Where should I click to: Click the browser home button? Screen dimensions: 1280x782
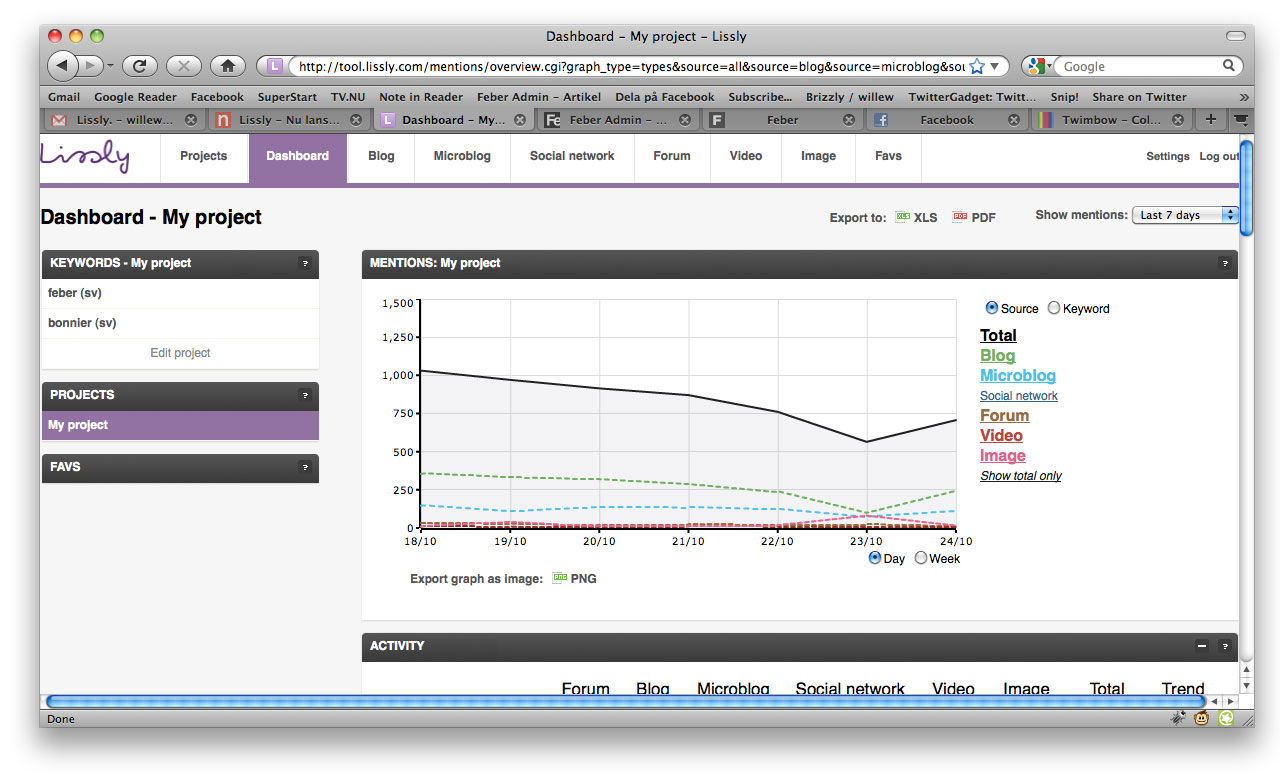pyautogui.click(x=227, y=66)
